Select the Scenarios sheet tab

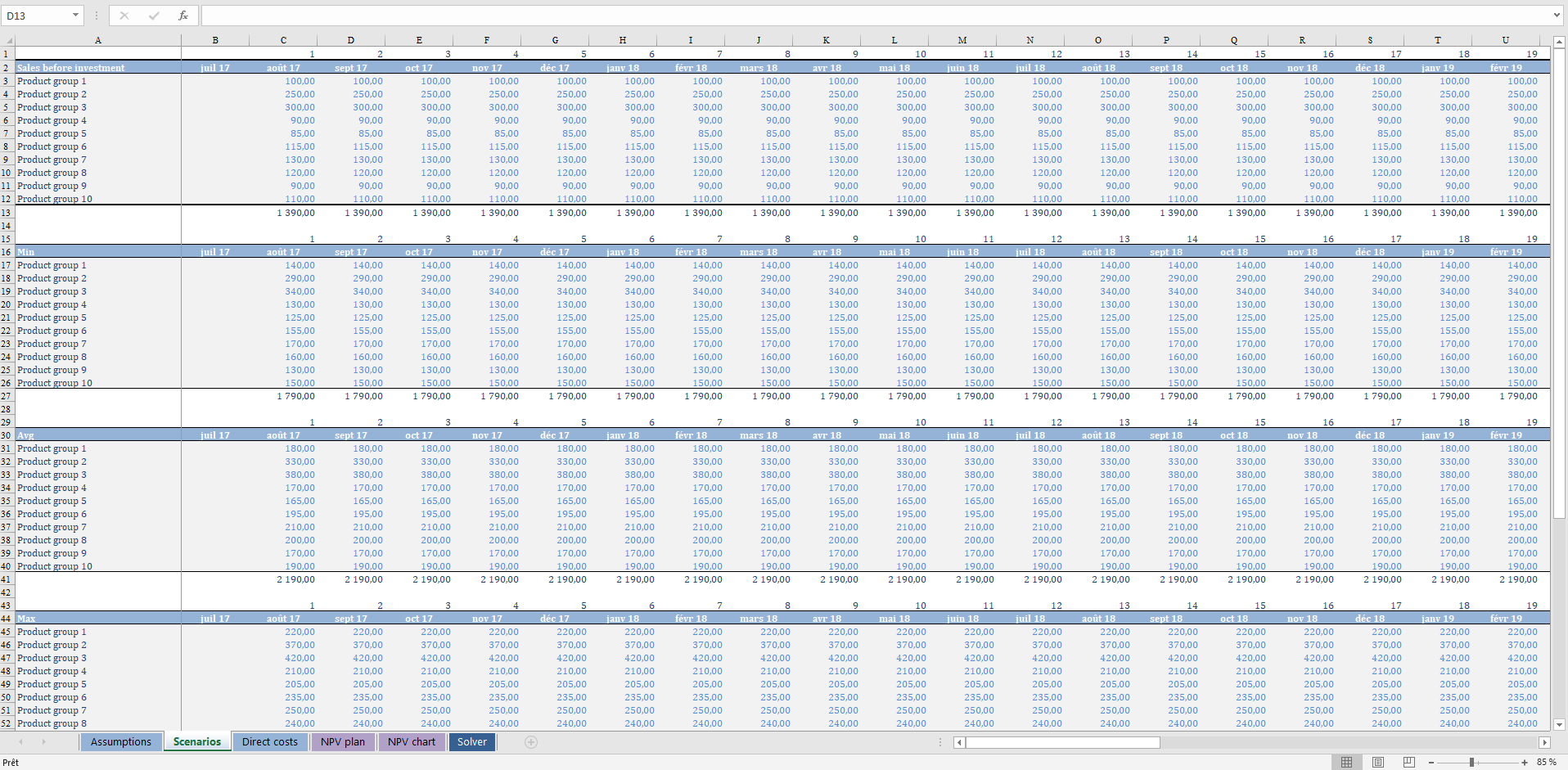click(x=197, y=741)
